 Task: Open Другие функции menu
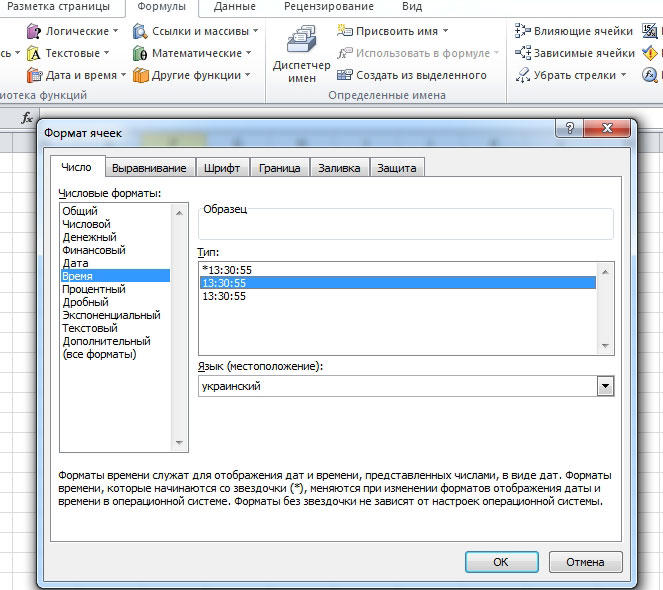click(192, 75)
